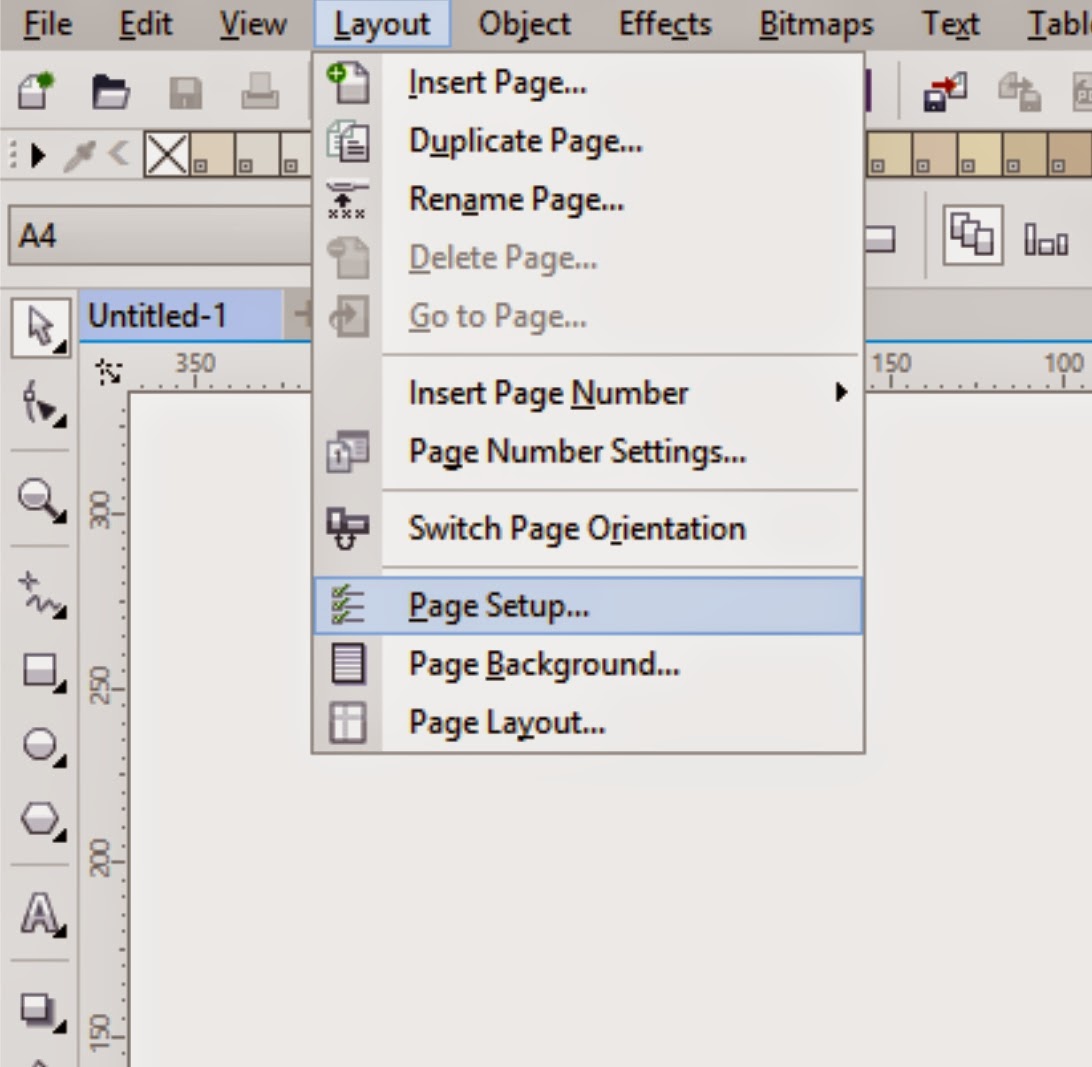The image size is (1092, 1067).
Task: Expand the Insert Page Number submenu
Action: click(x=547, y=393)
